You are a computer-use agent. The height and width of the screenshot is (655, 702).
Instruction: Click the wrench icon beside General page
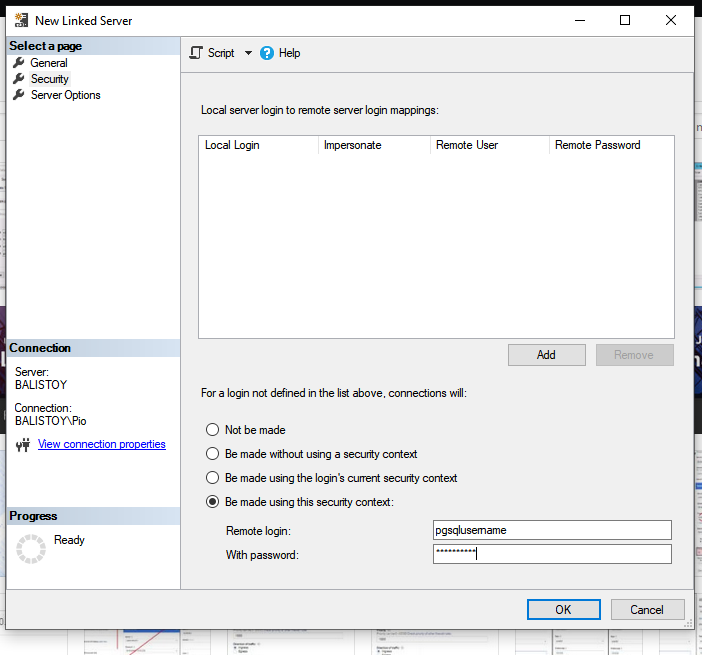coord(18,63)
